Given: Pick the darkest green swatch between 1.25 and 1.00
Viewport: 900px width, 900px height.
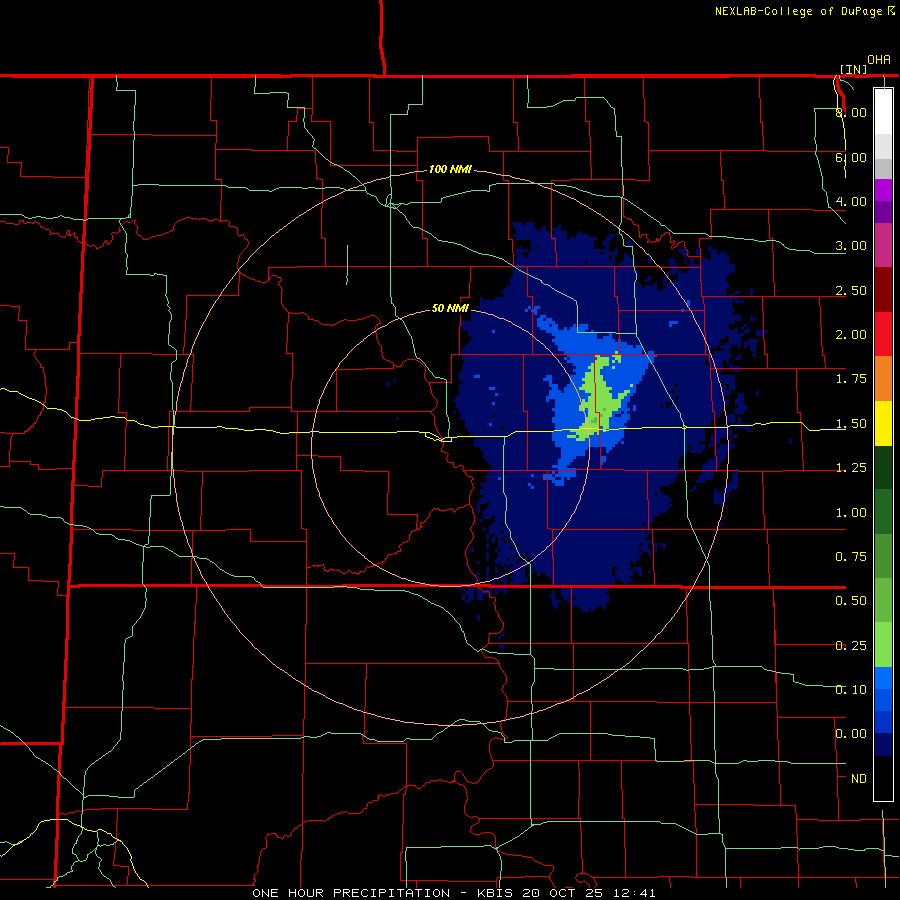Looking at the screenshot, I should coord(883,467).
